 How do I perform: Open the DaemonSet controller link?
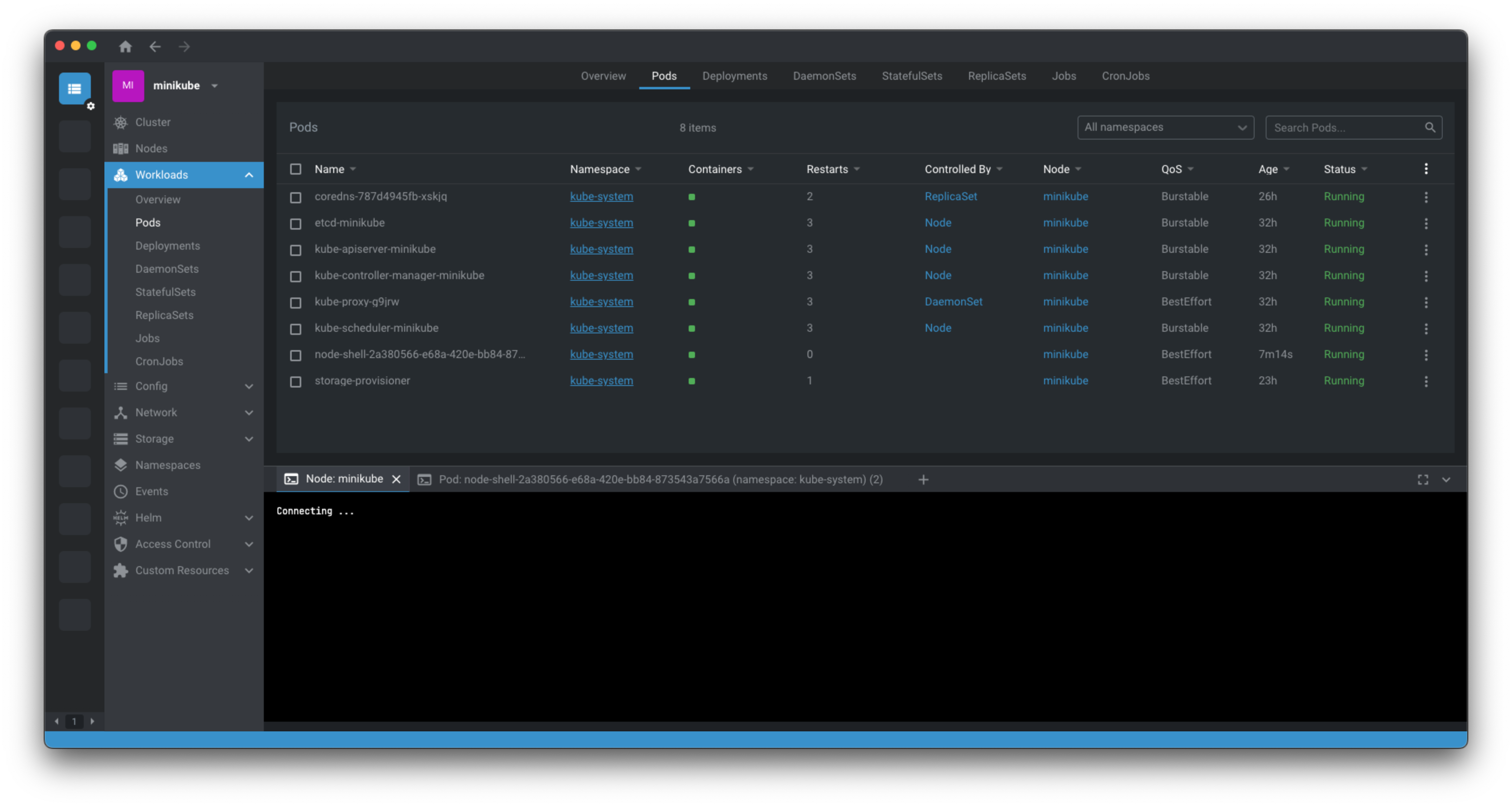[952, 302]
